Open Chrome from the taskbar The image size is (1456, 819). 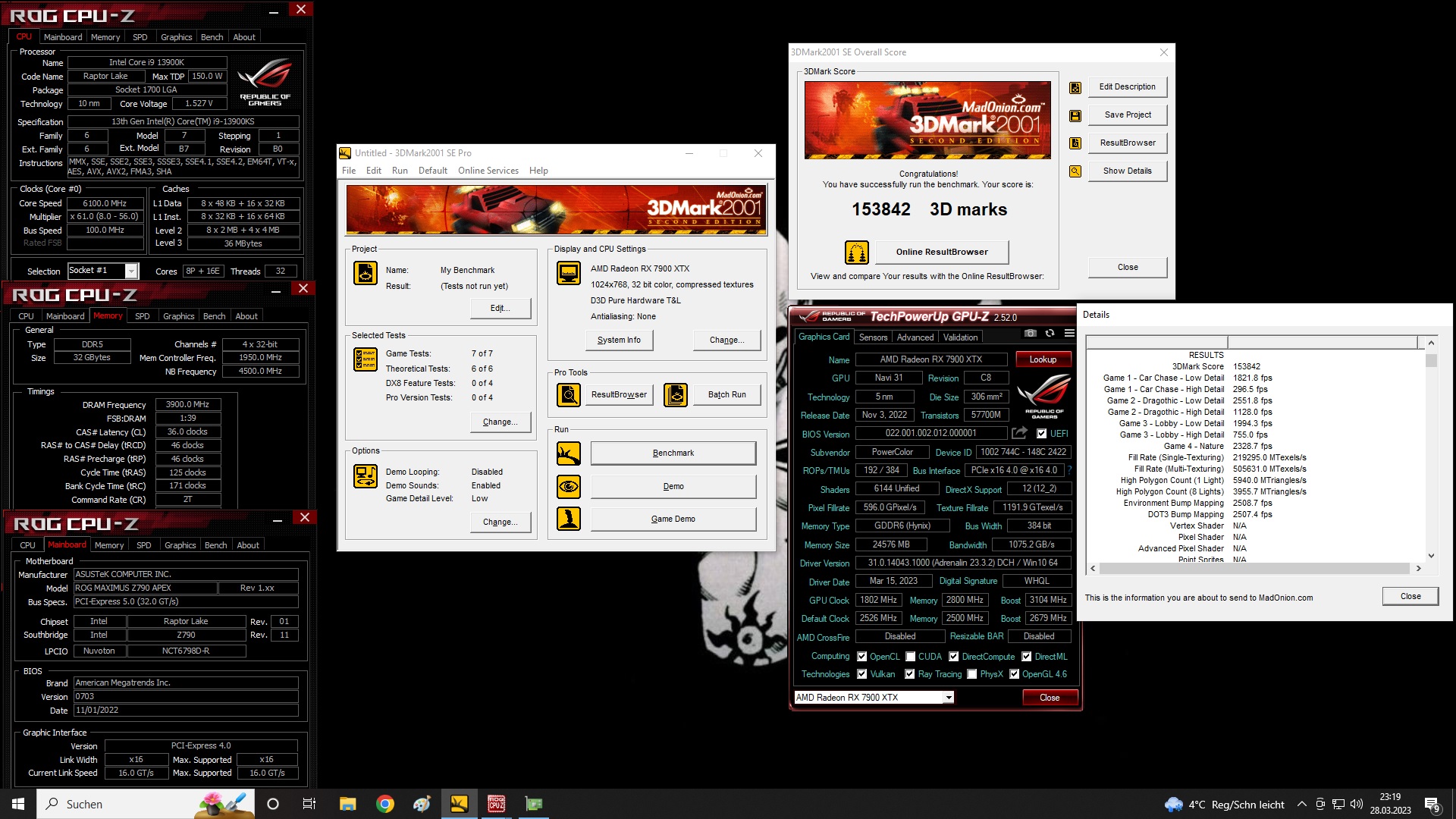385,804
